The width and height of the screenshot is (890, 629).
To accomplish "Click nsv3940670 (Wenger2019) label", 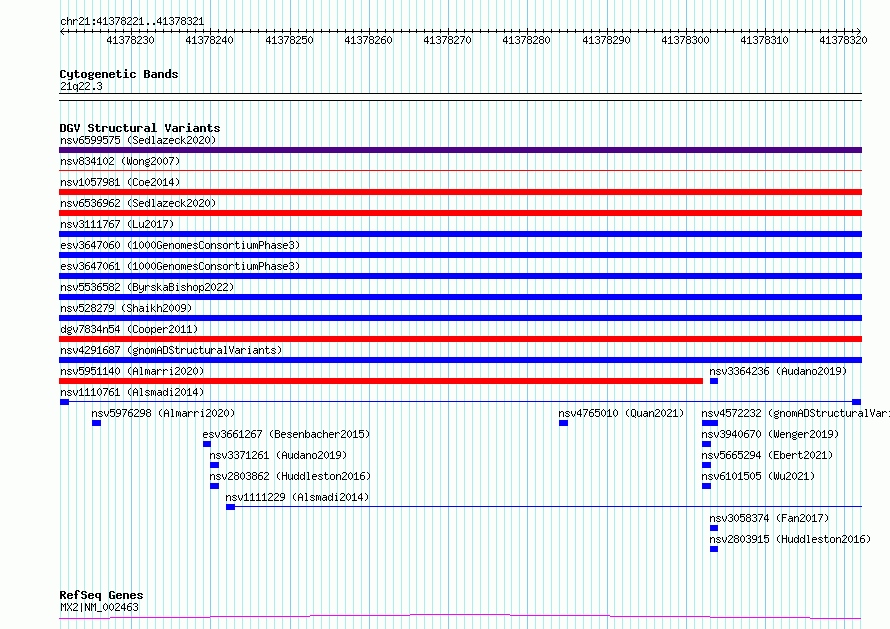I will click(x=770, y=434).
